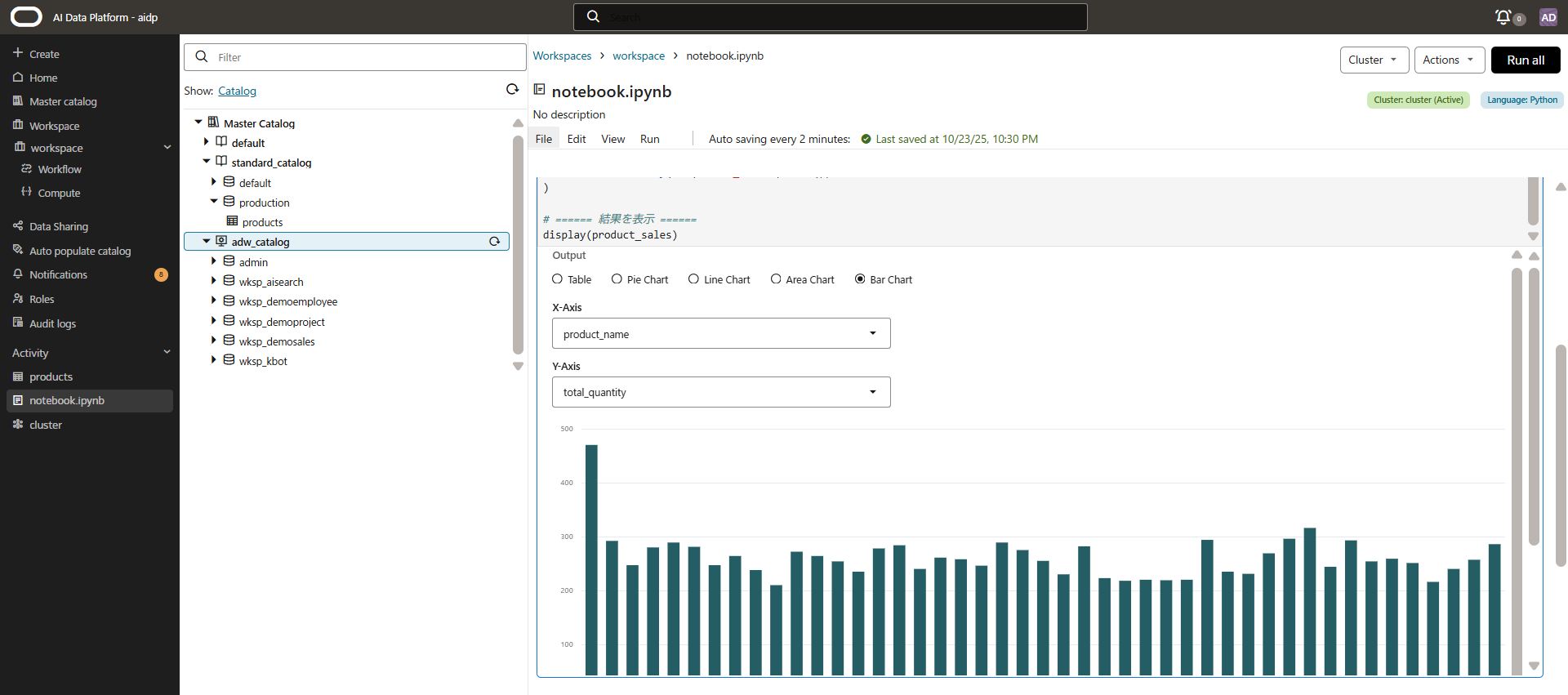Click the page right-edge scrollbar thumb
This screenshot has width=1568, height=695.
1561,455
